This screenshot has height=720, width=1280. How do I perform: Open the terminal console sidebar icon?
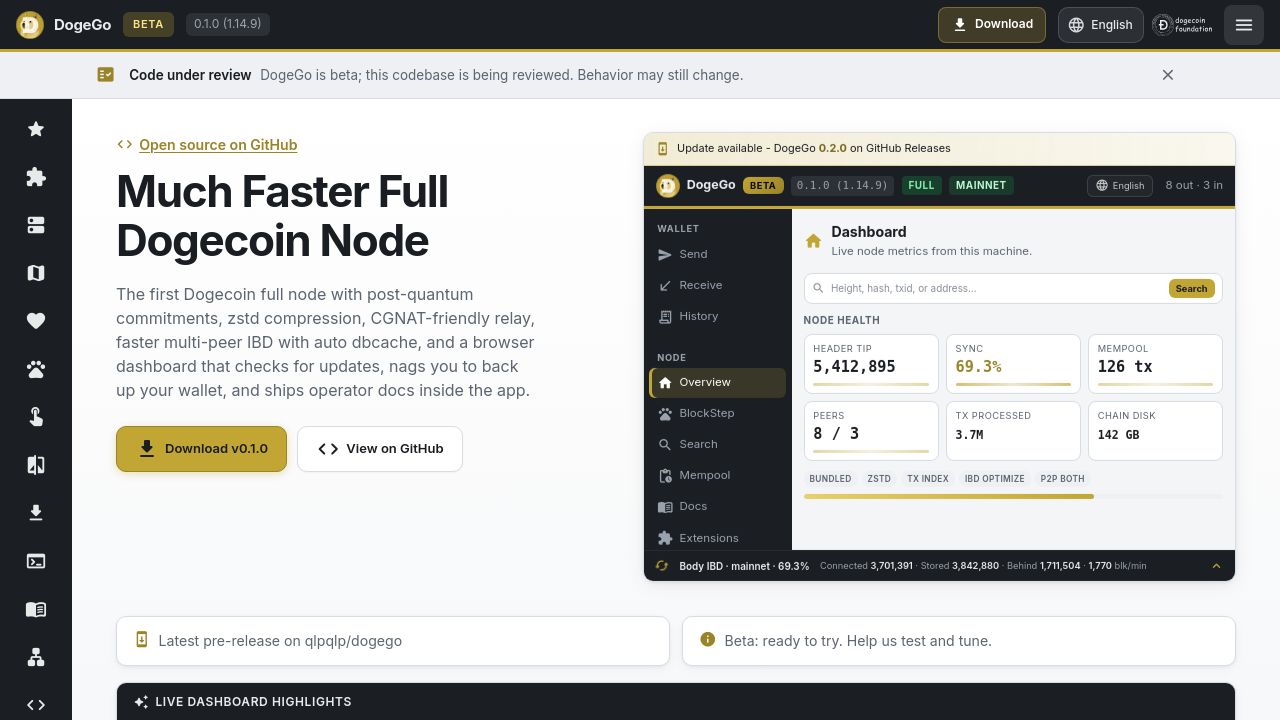(x=36, y=561)
